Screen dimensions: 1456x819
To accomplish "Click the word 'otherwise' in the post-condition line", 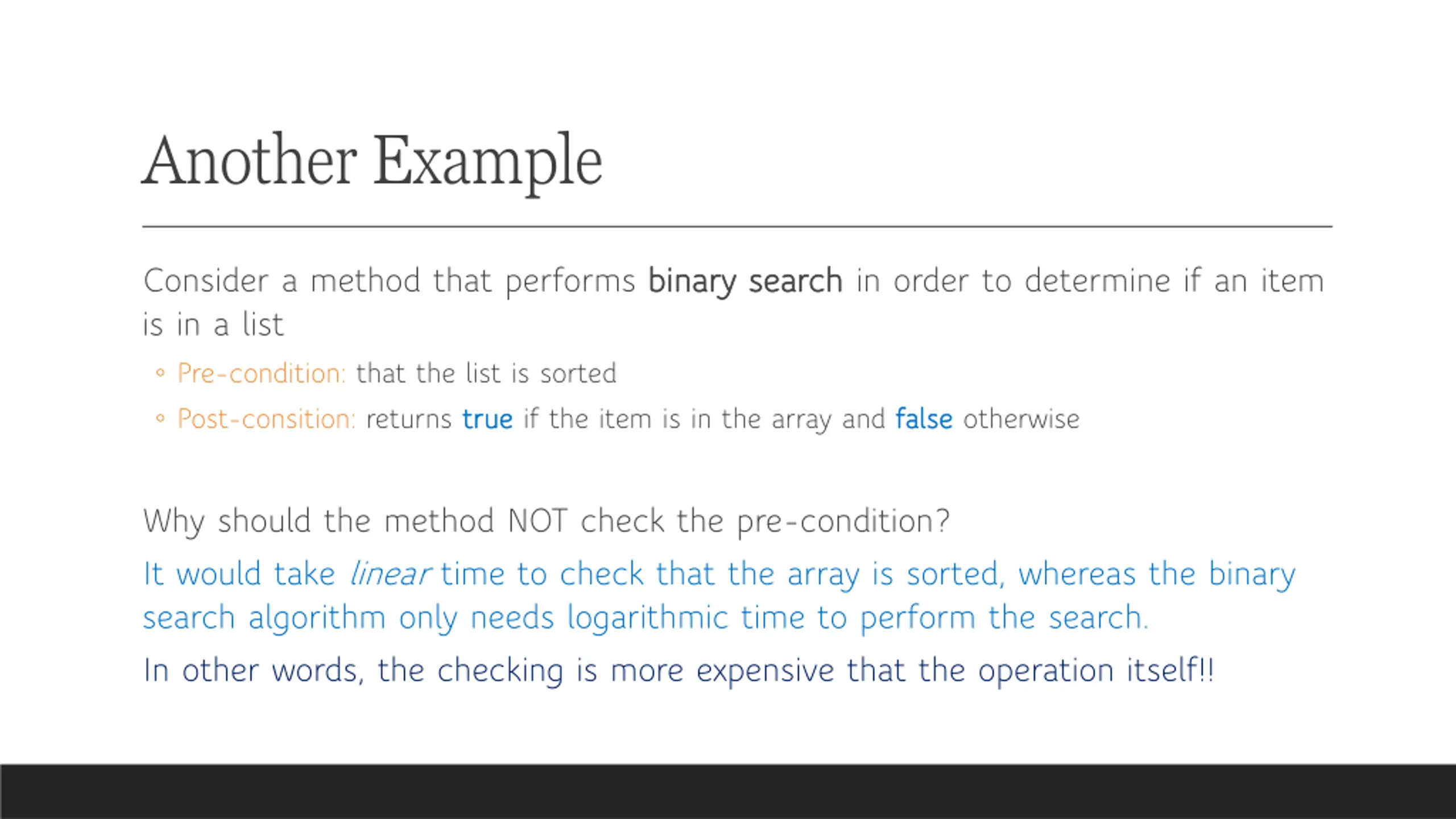I will [x=1021, y=419].
